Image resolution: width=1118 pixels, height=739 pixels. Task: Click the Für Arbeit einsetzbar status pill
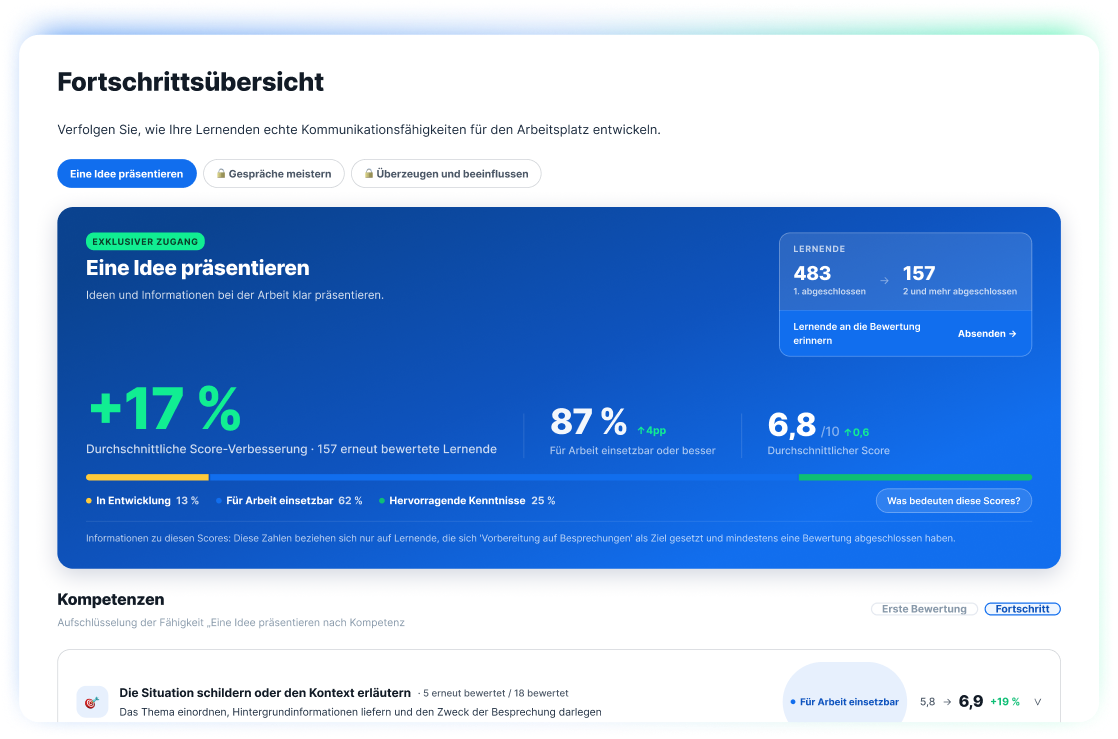(845, 702)
